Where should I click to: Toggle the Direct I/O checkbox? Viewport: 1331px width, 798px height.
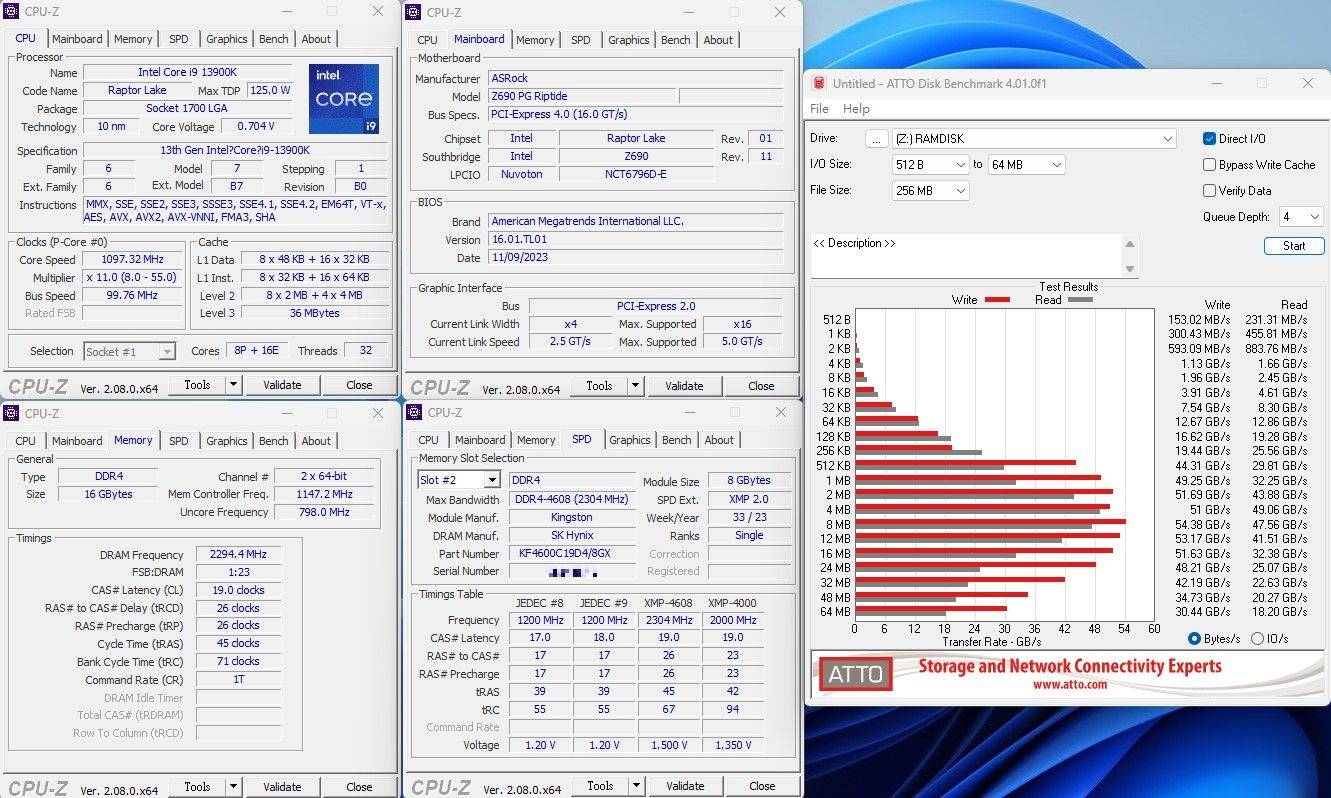[1210, 139]
